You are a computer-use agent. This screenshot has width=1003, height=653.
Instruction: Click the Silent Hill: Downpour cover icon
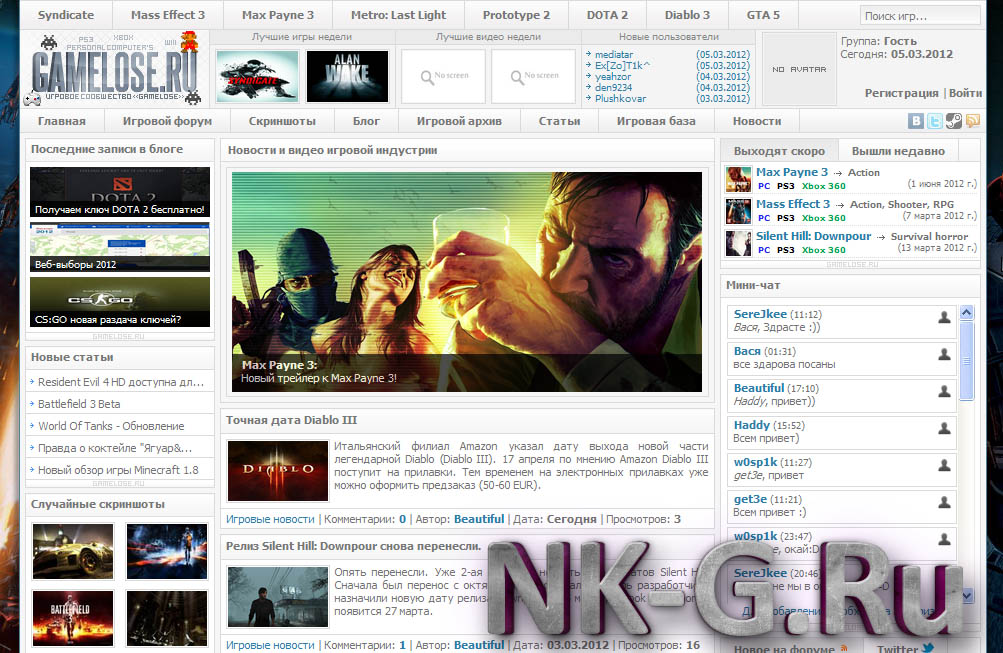pyautogui.click(x=738, y=243)
